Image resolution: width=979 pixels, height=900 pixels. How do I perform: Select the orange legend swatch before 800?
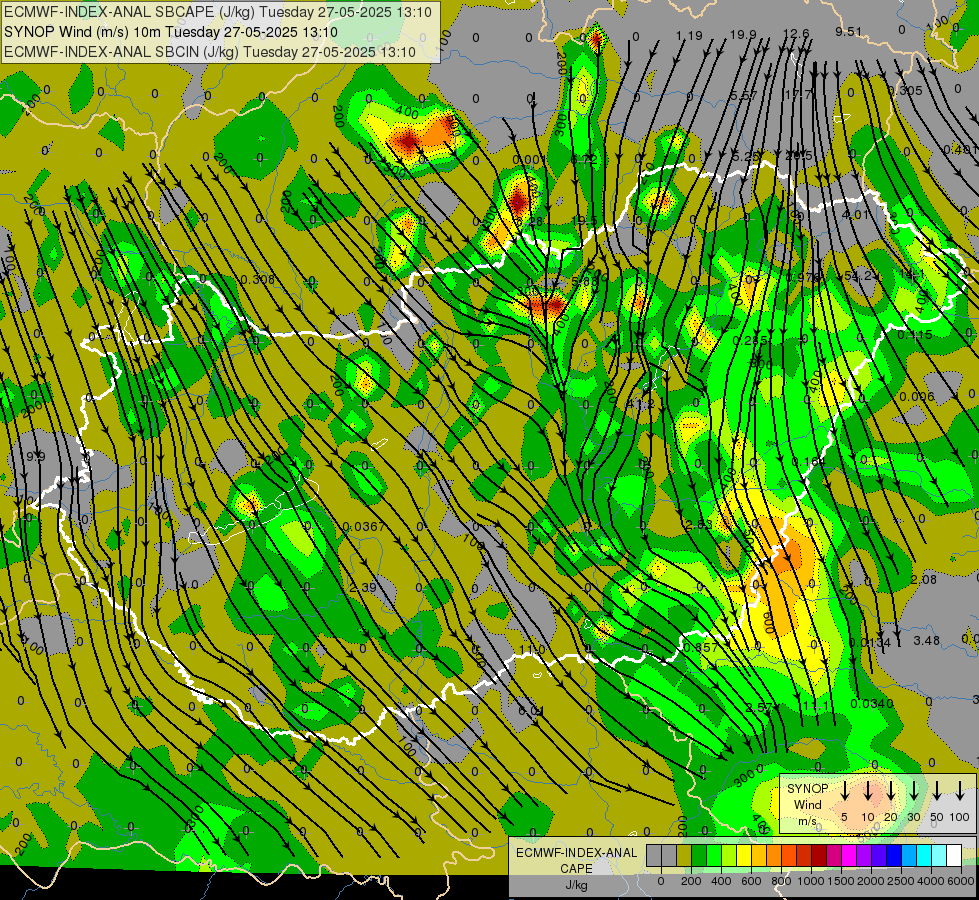(774, 856)
